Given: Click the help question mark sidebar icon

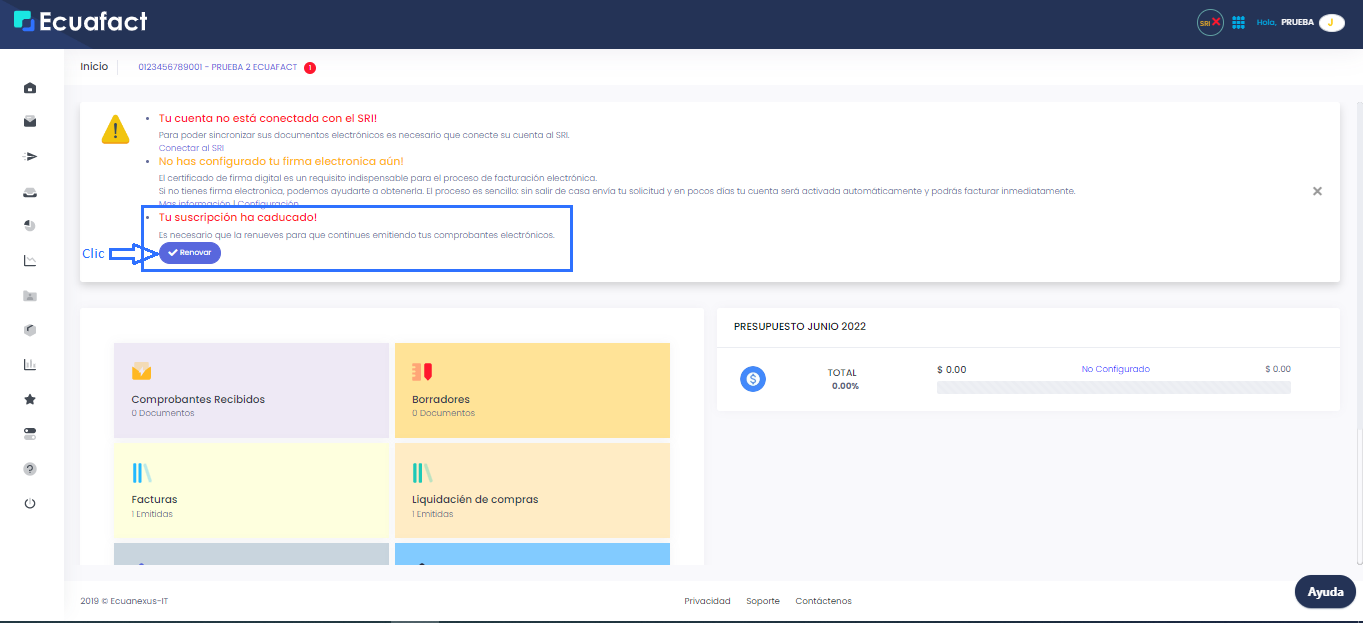Looking at the screenshot, I should click(x=30, y=468).
